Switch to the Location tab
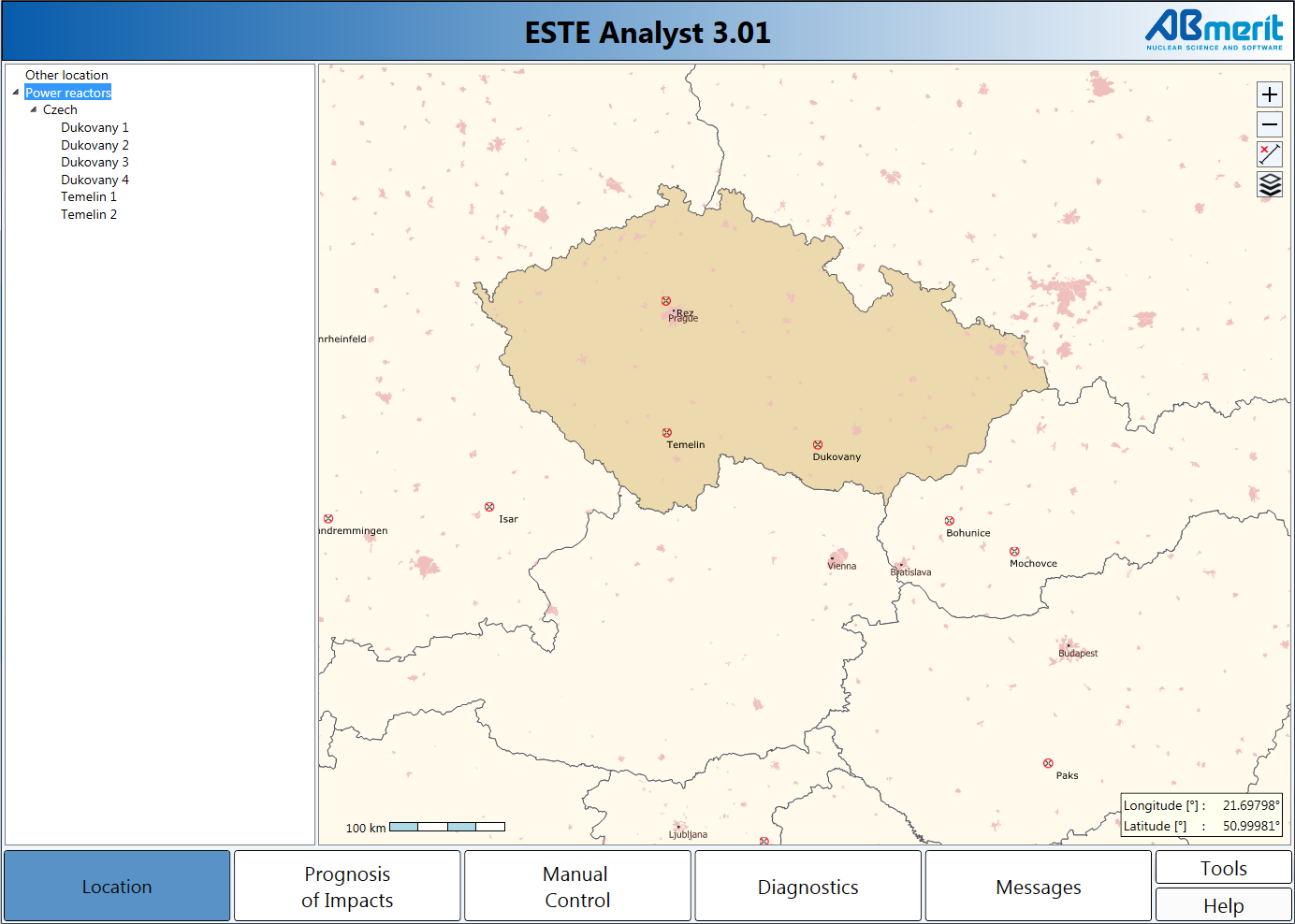 coord(117,886)
